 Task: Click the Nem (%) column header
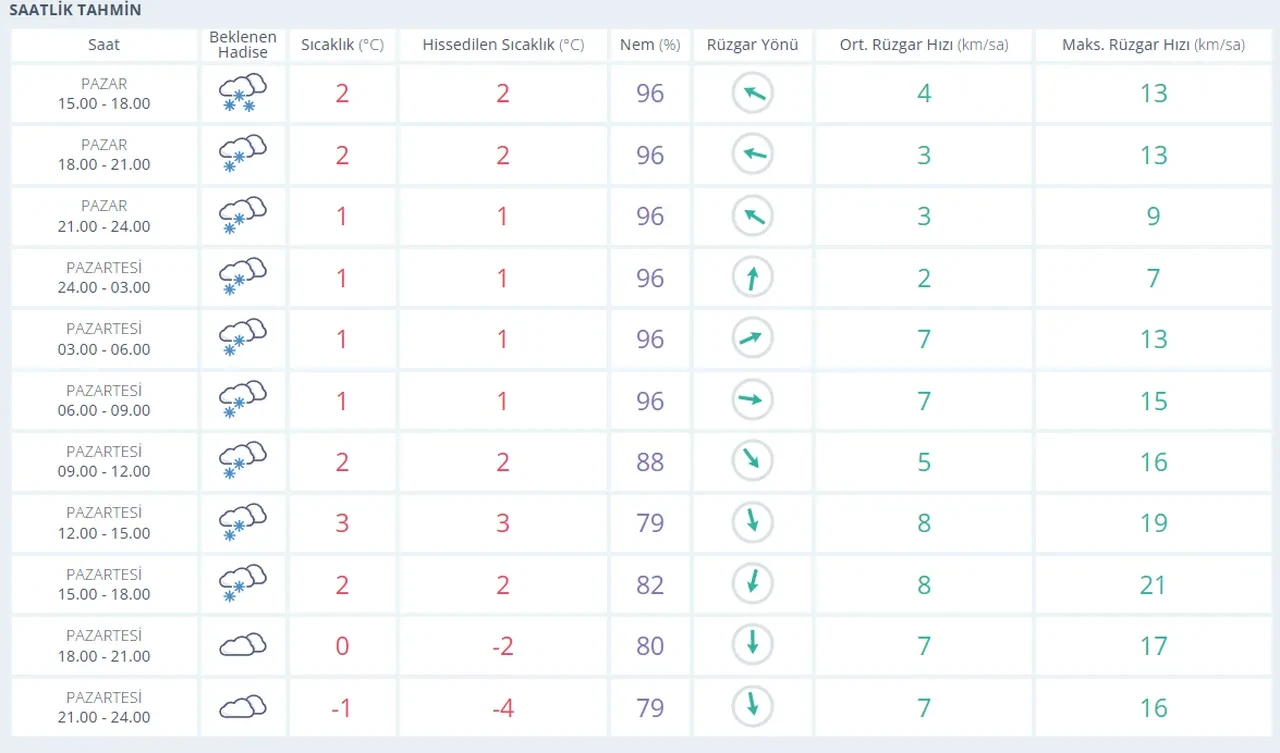650,45
